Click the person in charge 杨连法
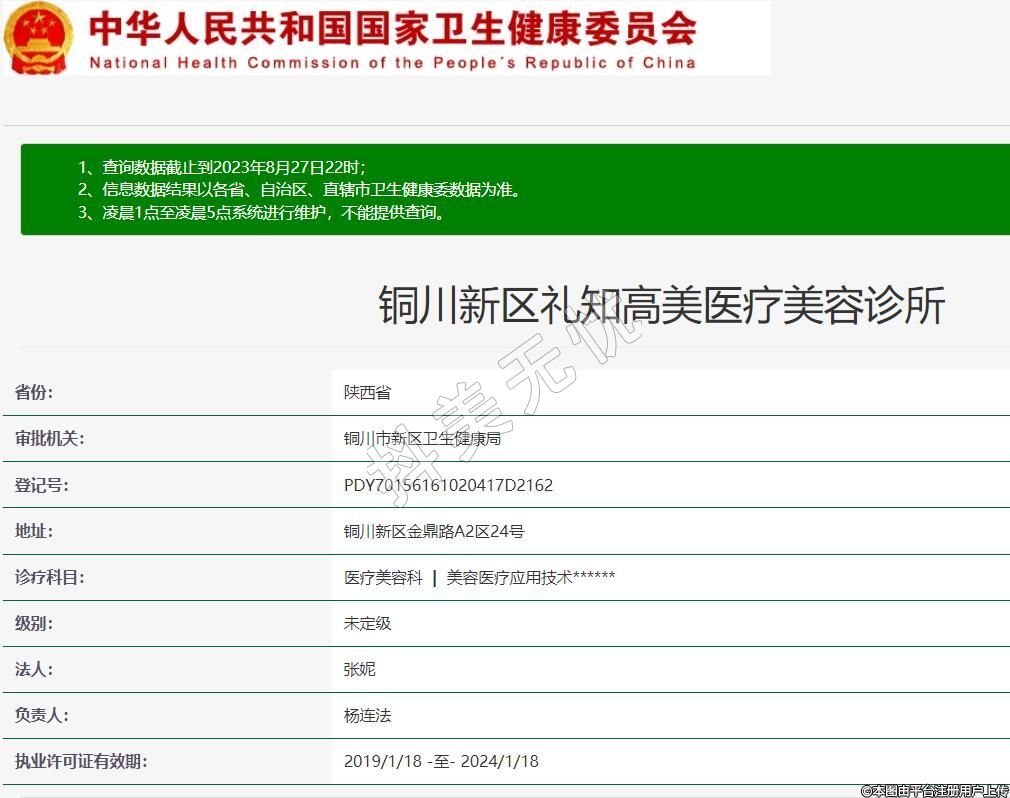1010x798 pixels. click(x=367, y=716)
